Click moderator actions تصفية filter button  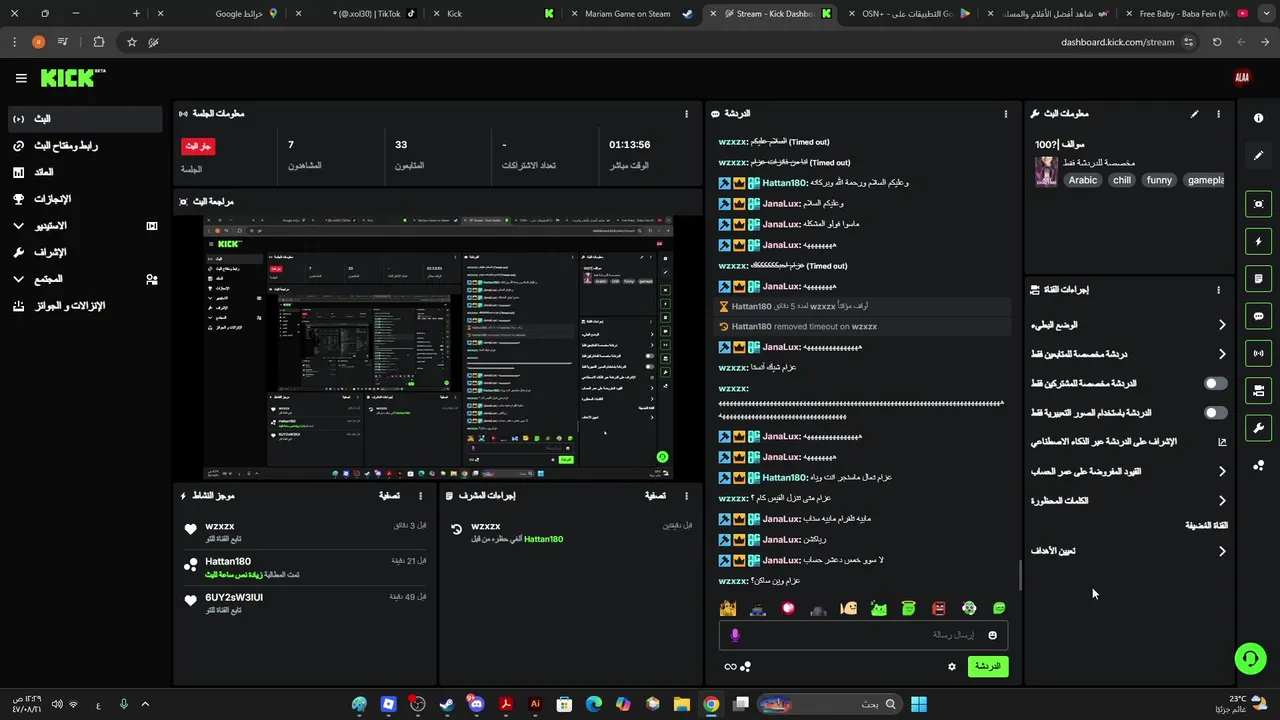click(x=655, y=496)
